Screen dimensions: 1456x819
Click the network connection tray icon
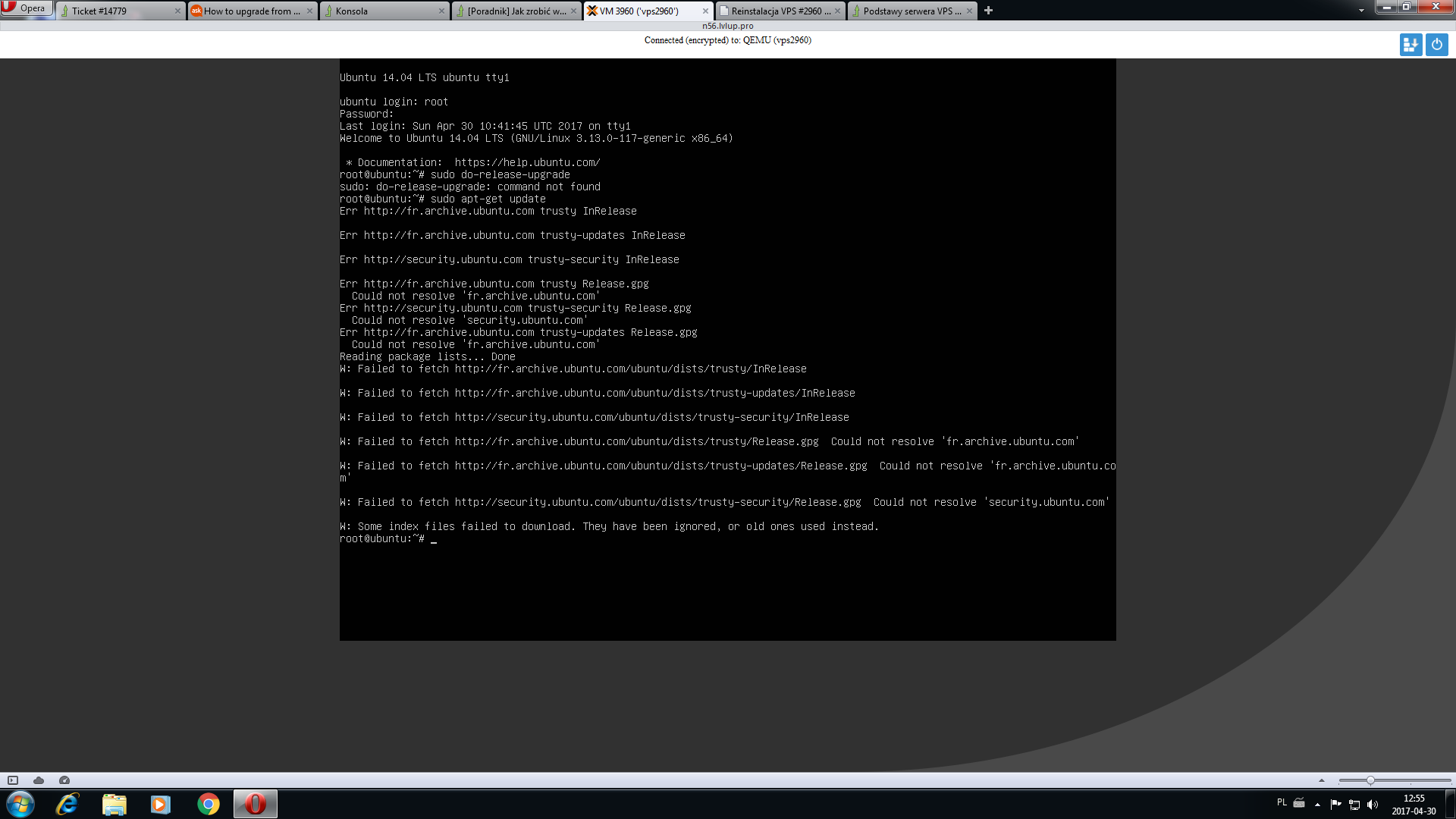tap(1354, 805)
